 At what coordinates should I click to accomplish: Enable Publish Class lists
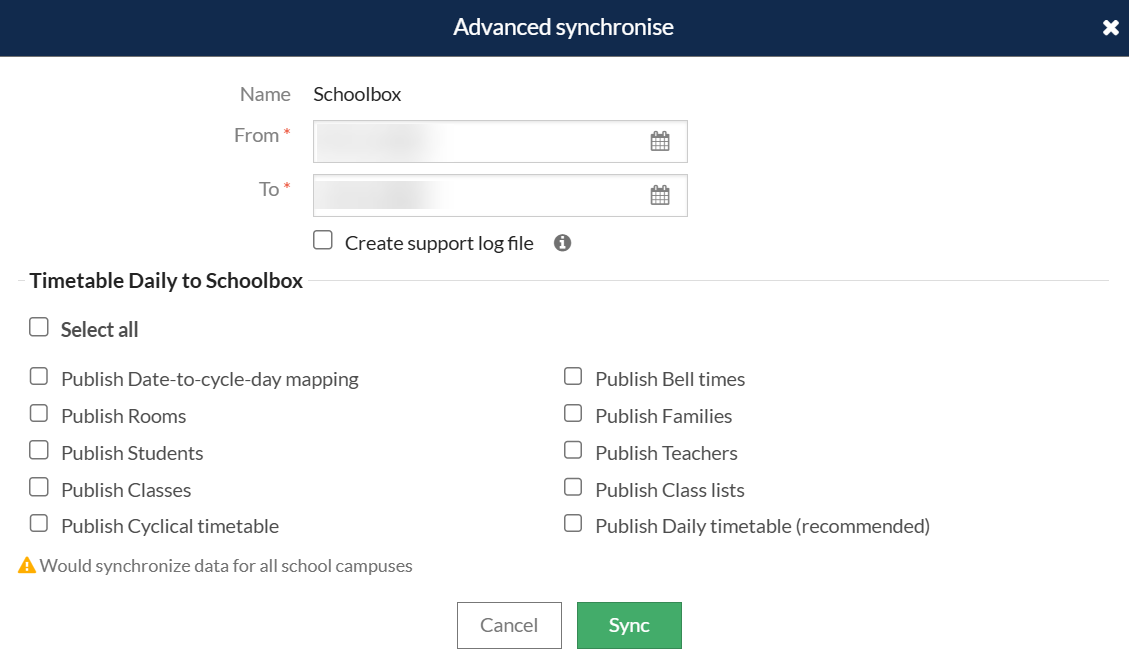point(573,487)
